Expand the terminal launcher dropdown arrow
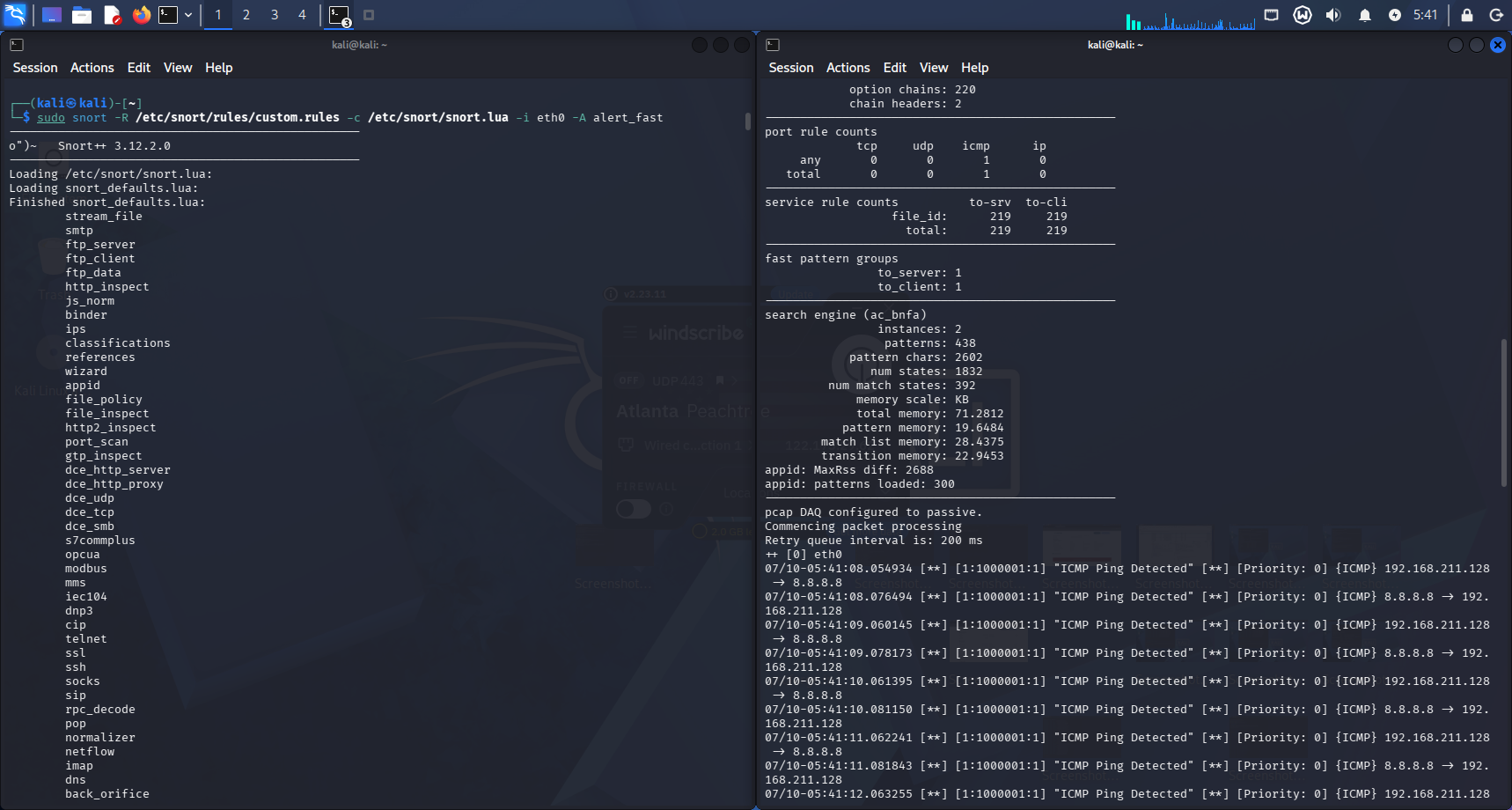Image resolution: width=1512 pixels, height=810 pixels. pos(188,15)
